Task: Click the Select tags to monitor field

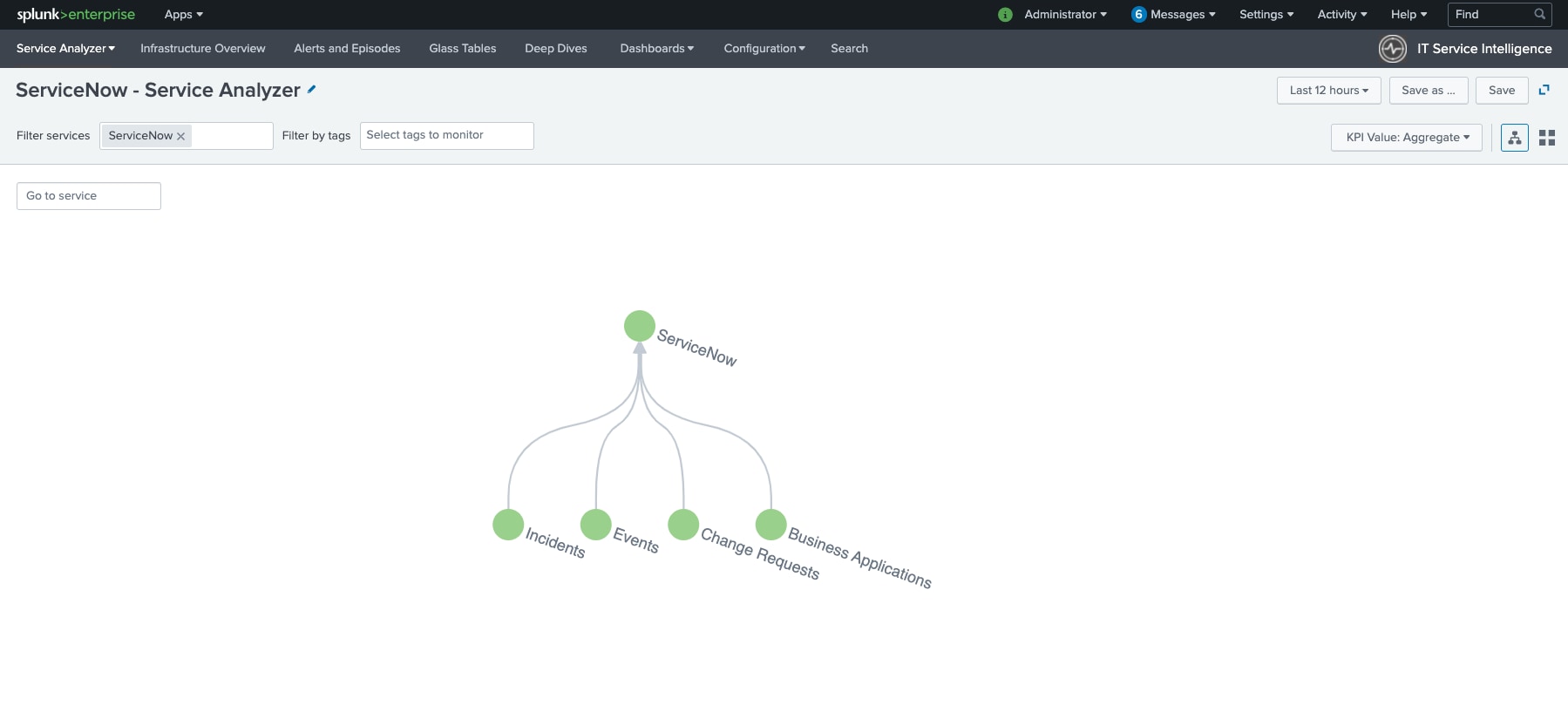Action: (447, 135)
